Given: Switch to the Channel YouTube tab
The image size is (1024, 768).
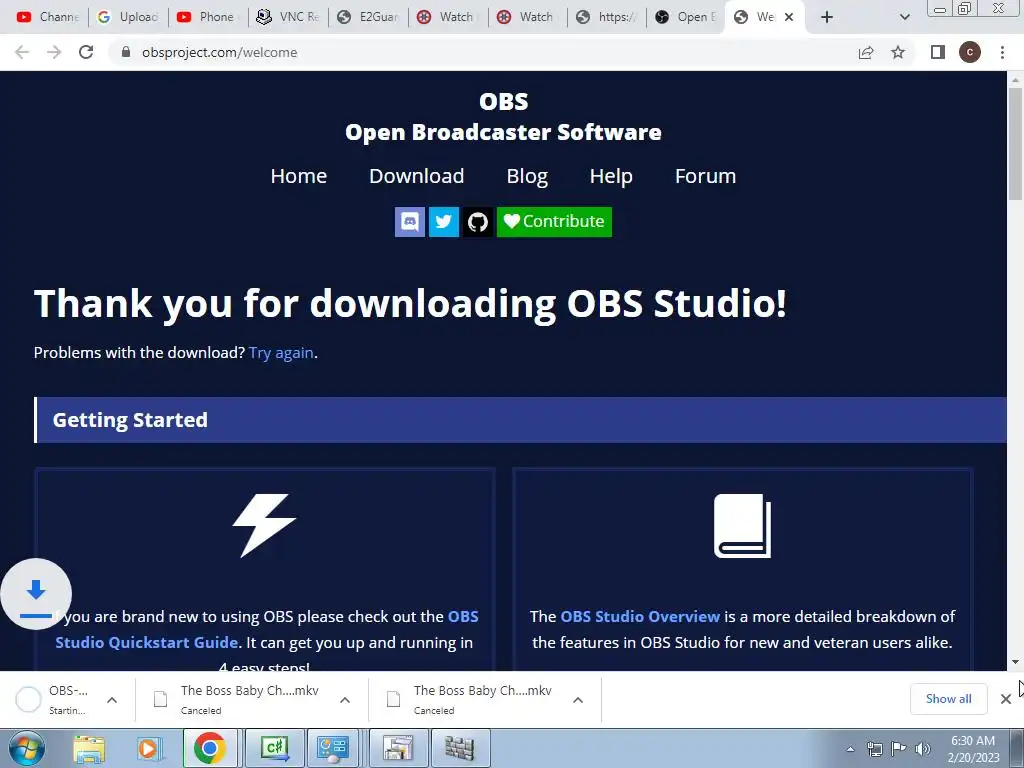Looking at the screenshot, I should (x=47, y=17).
